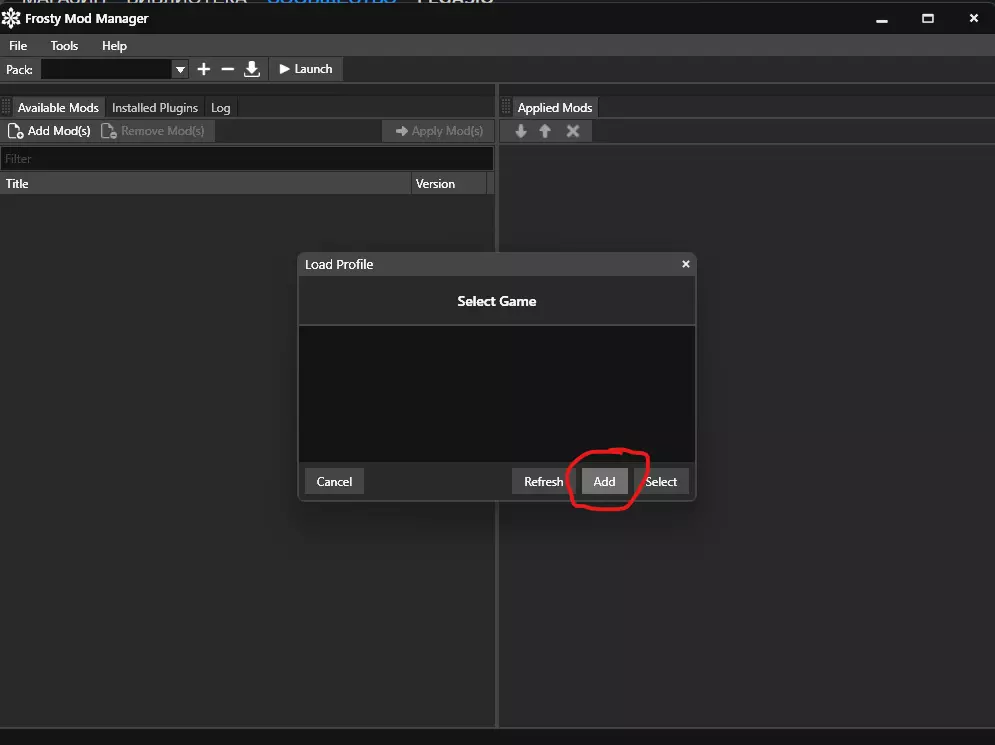Click Select in Load Profile dialog
The height and width of the screenshot is (745, 995).
[661, 482]
